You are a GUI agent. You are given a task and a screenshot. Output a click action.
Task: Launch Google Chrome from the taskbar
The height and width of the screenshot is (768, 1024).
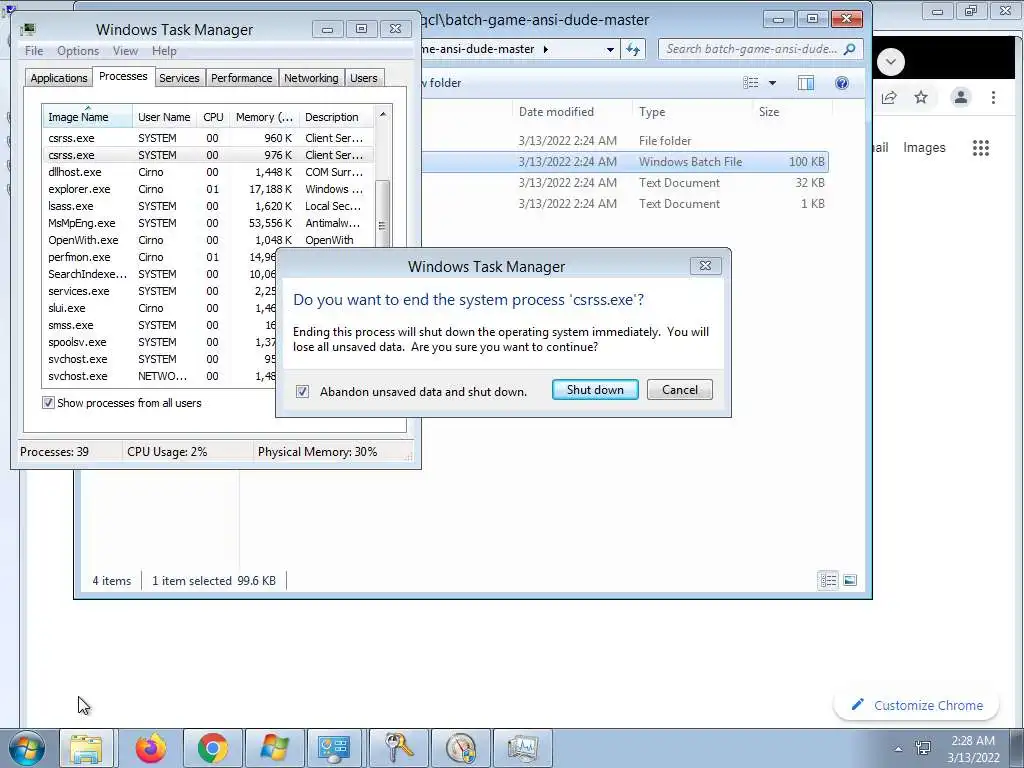(x=213, y=748)
